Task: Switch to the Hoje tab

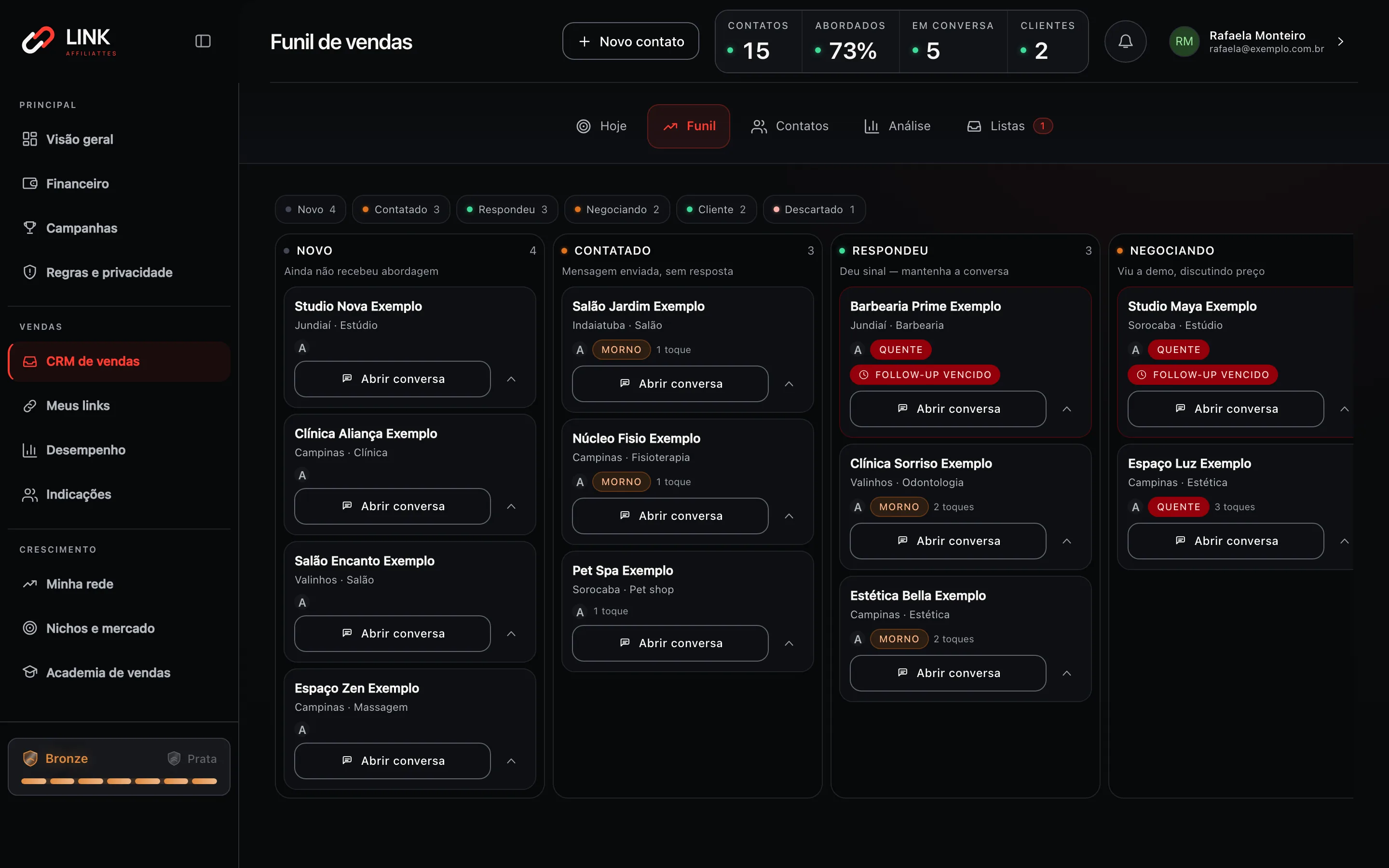Action: [601, 126]
